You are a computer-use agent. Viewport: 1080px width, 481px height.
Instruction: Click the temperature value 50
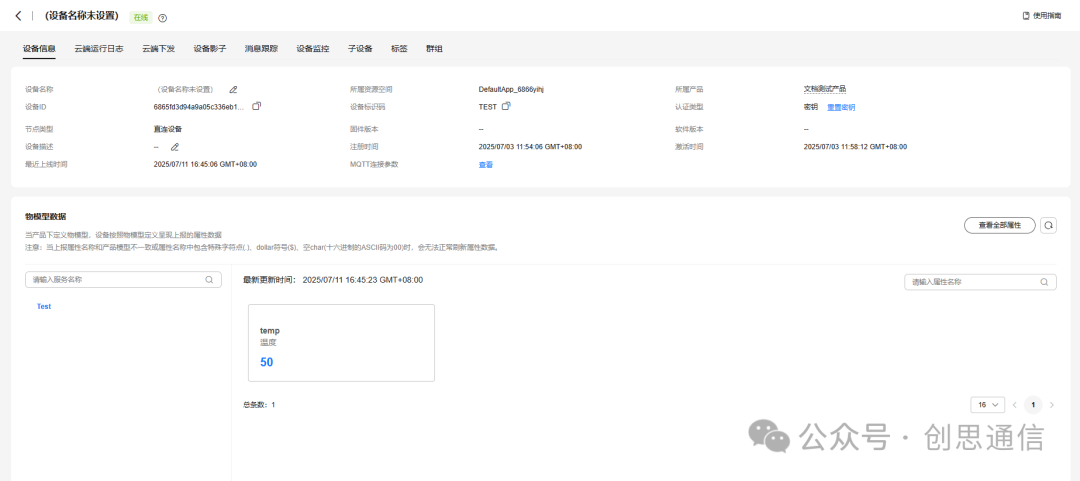pos(267,362)
